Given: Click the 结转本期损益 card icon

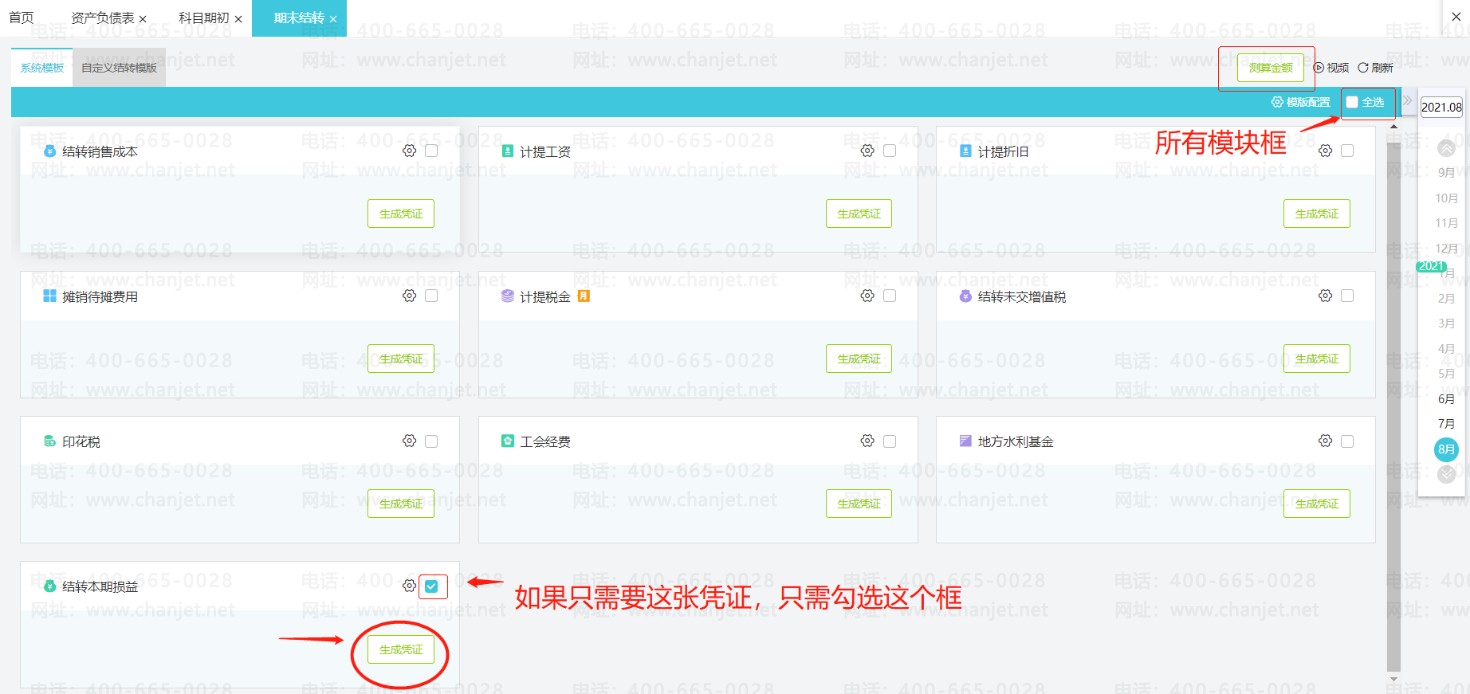Looking at the screenshot, I should coord(50,587).
